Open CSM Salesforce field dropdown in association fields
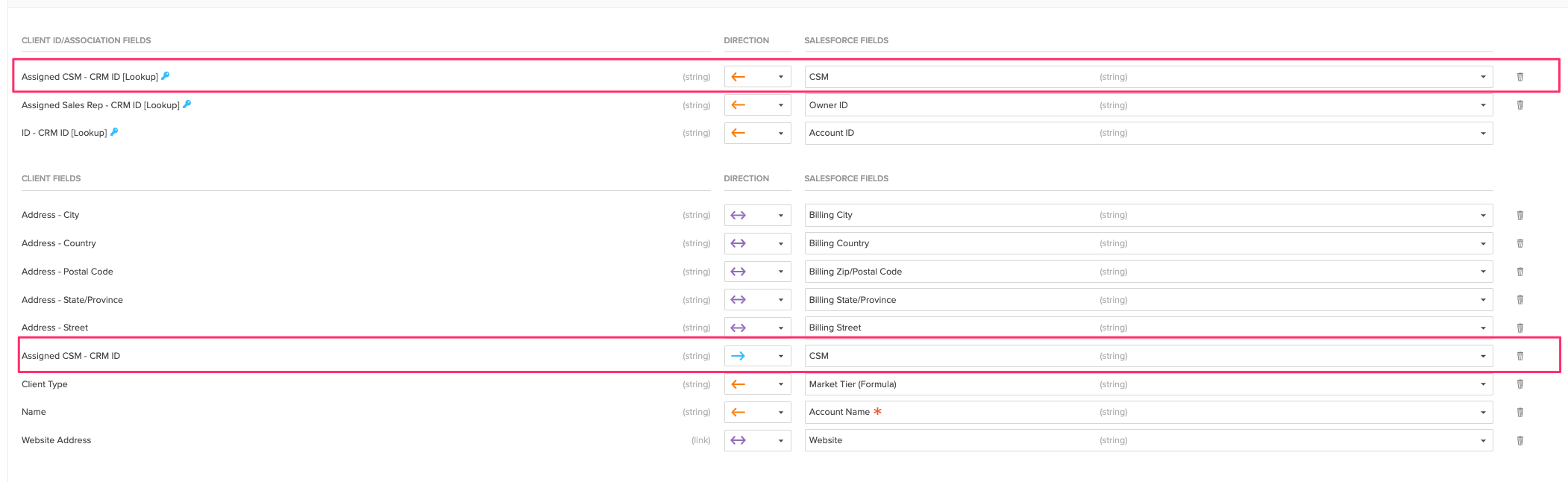Screen dimensions: 1568x482 [1149, 77]
